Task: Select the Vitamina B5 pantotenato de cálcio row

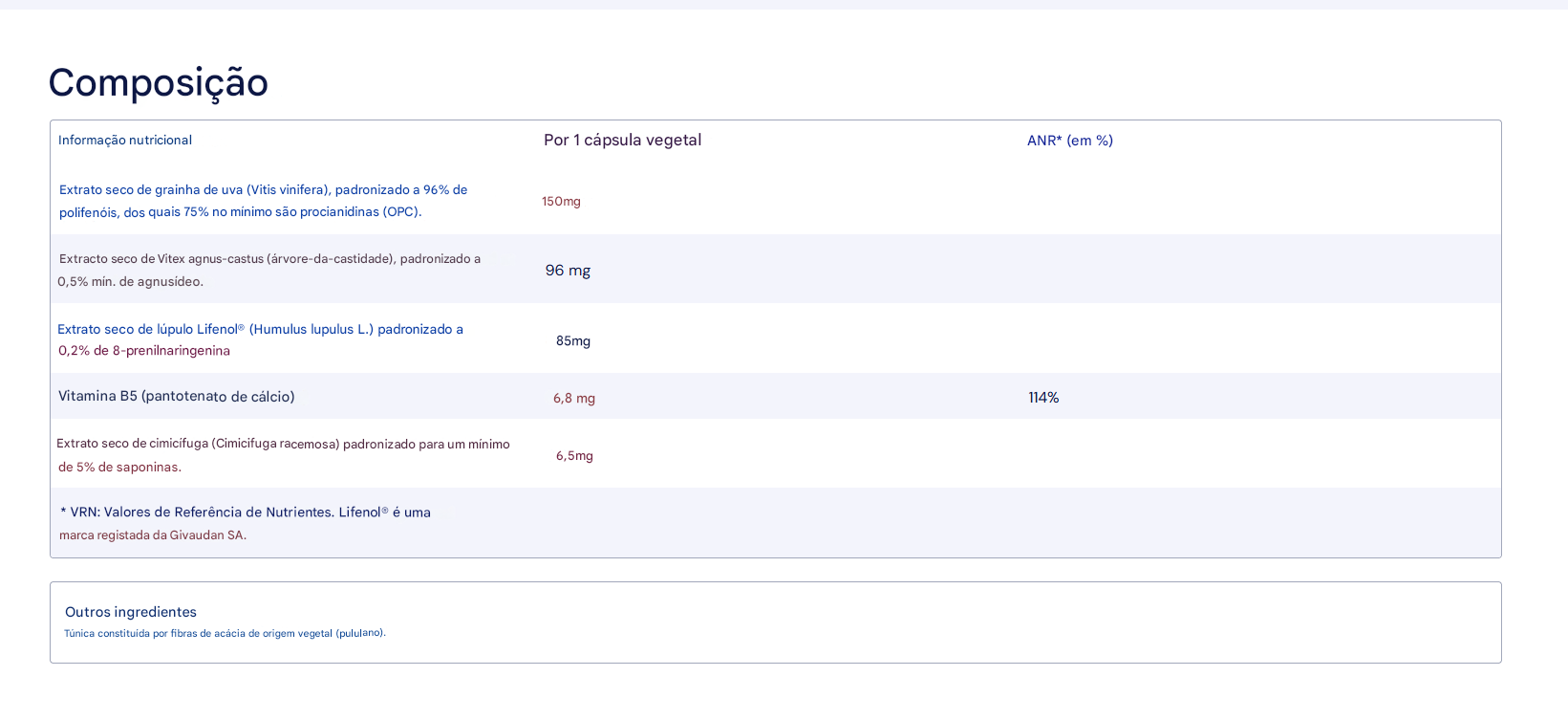Action: (x=177, y=397)
